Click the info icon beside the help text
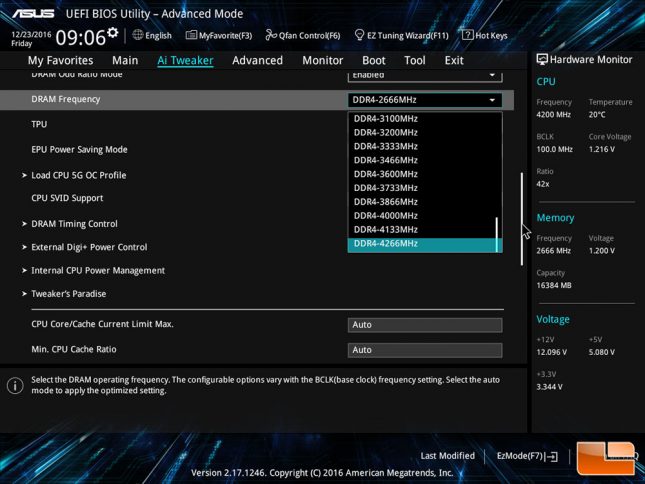 click(x=15, y=386)
